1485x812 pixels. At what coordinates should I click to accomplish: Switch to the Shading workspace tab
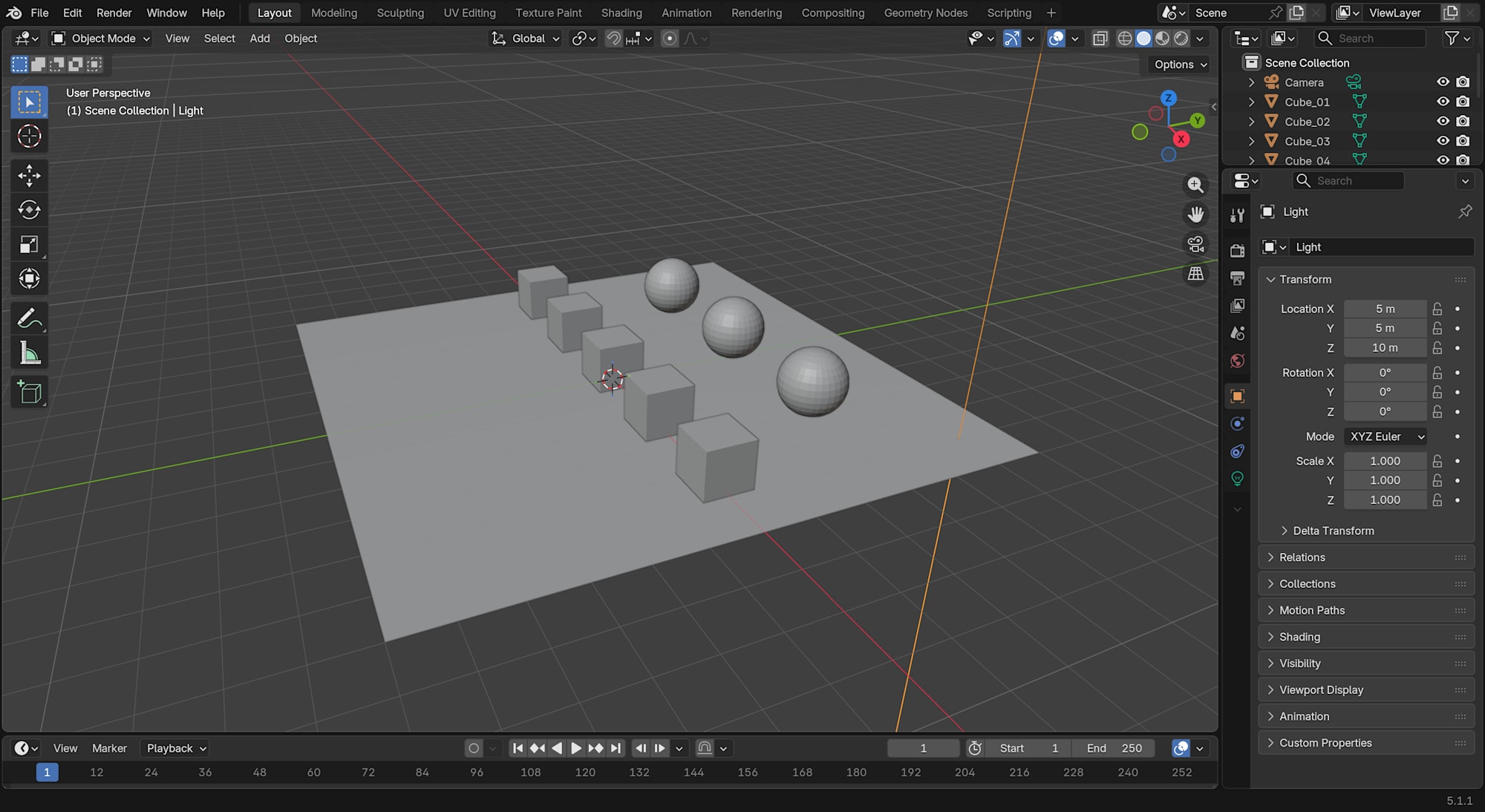[x=621, y=13]
